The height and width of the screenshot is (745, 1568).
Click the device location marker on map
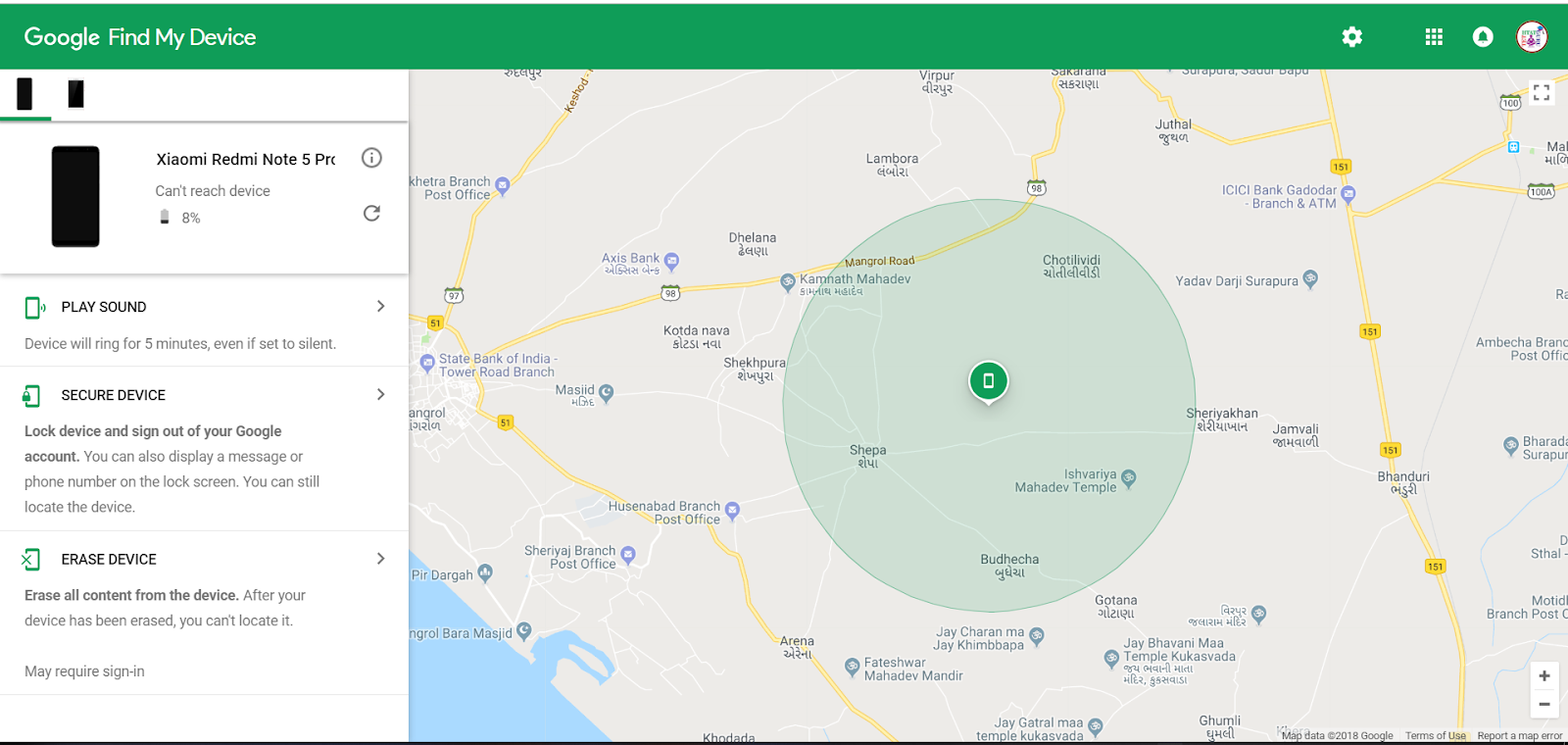coord(989,381)
